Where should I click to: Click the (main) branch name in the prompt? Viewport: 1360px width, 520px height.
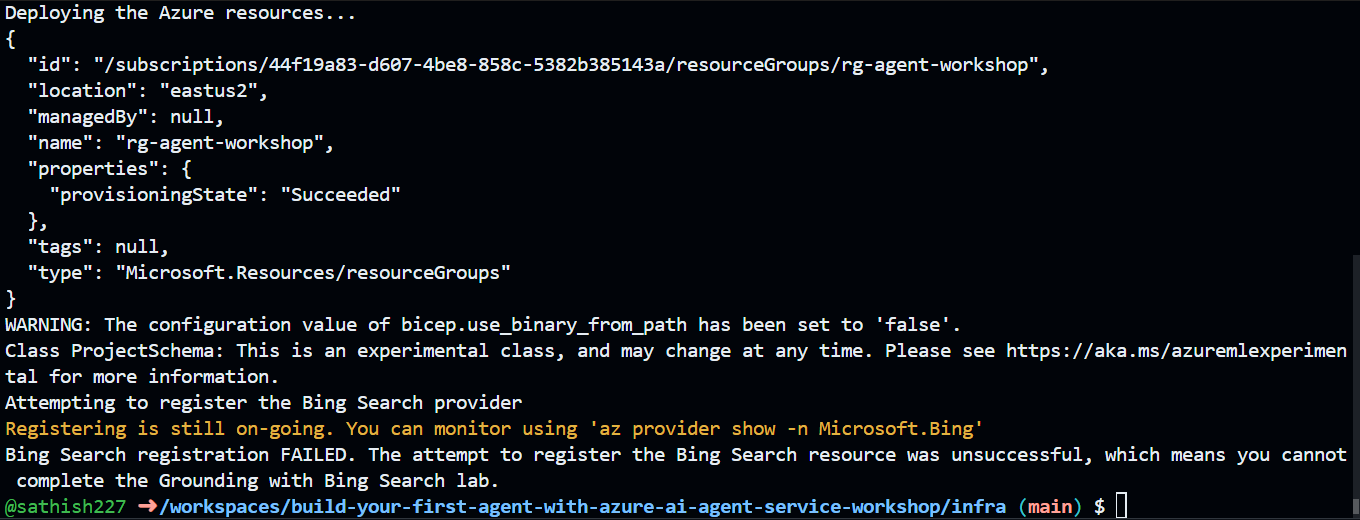(1050, 507)
